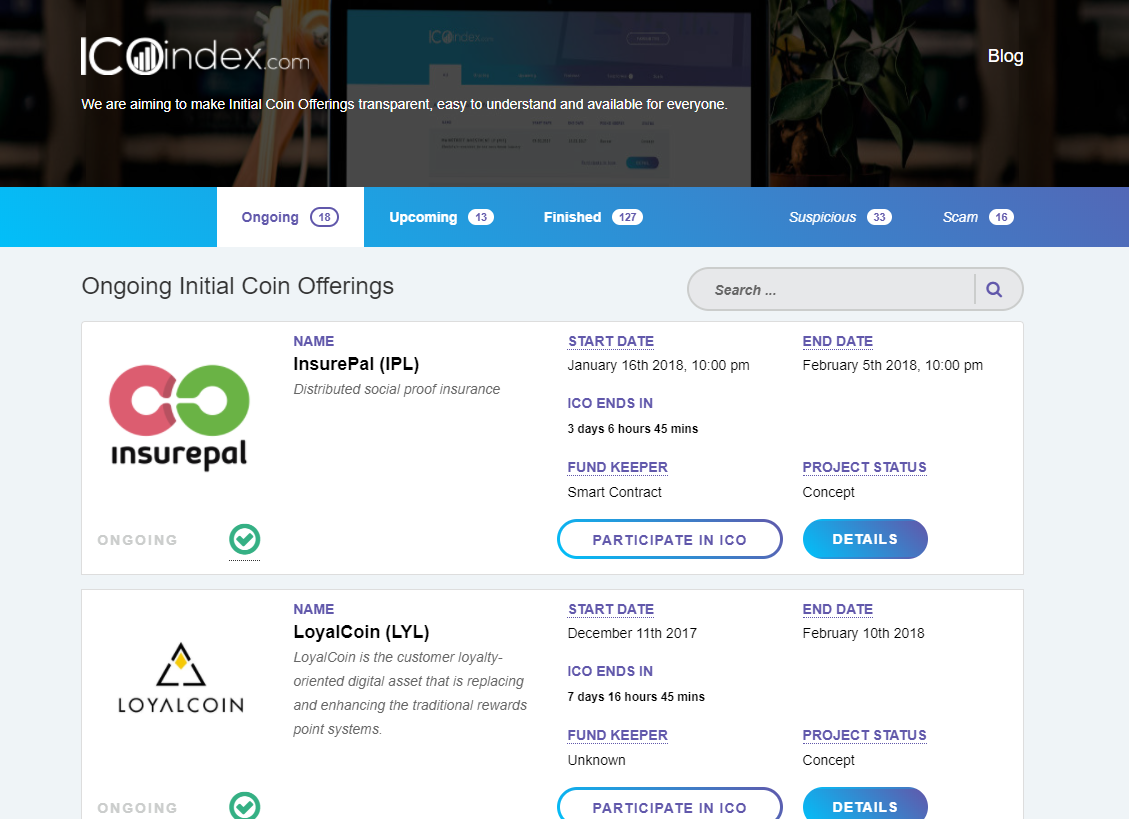The width and height of the screenshot is (1129, 819).
Task: Click InsurePal's Project Status label
Action: point(864,467)
